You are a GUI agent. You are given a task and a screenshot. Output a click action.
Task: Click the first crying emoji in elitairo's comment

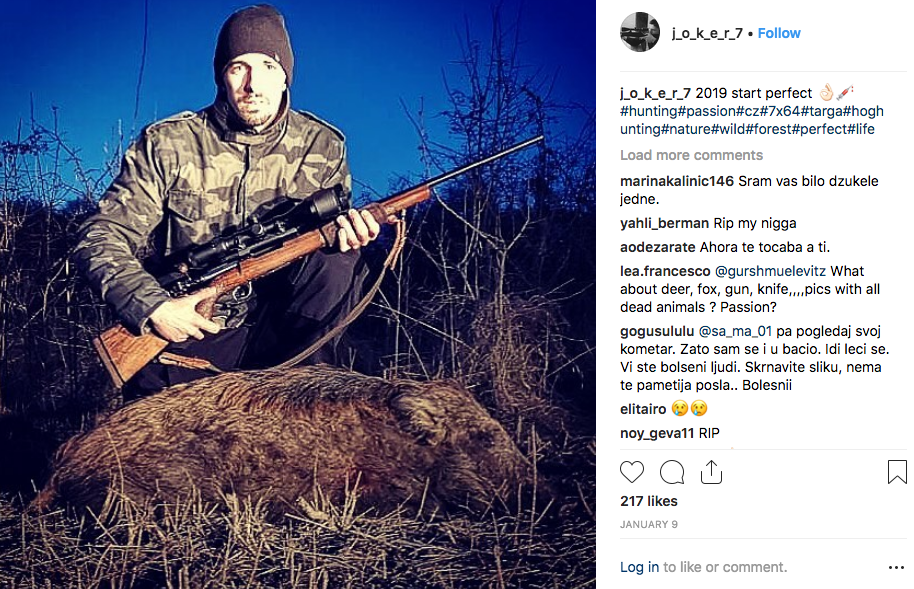681,408
